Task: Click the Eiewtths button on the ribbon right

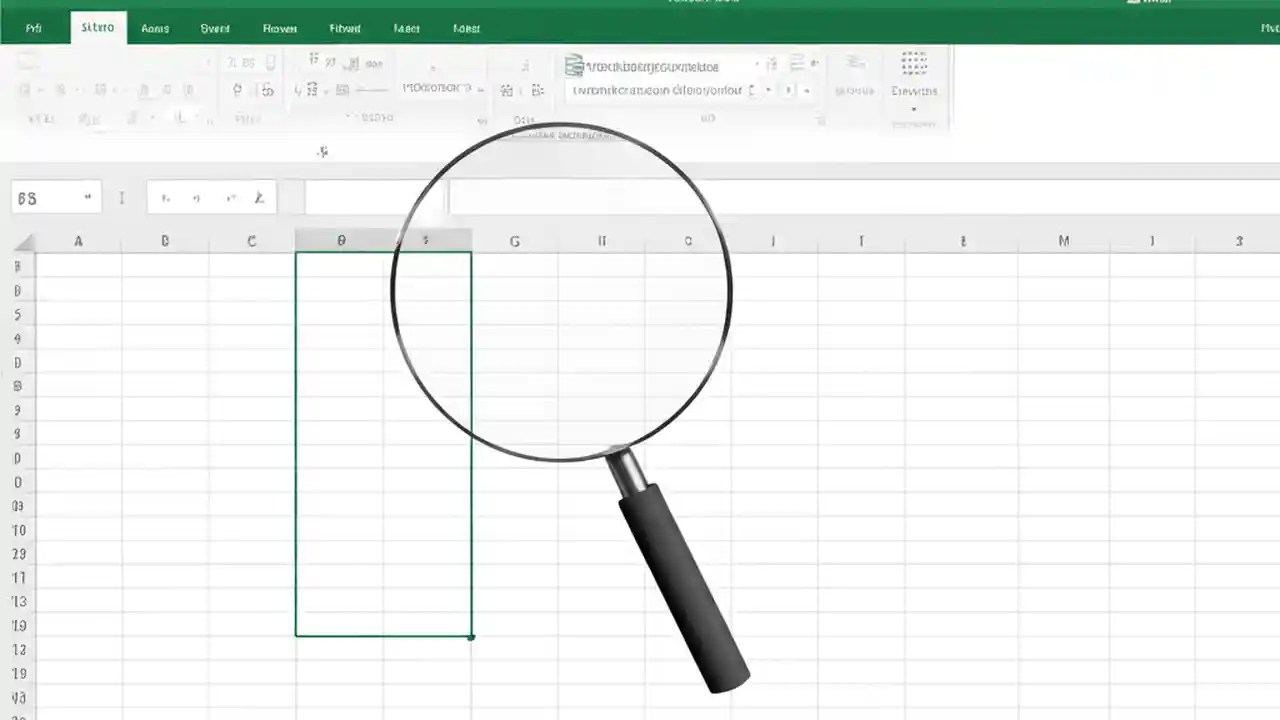Action: pos(913,90)
